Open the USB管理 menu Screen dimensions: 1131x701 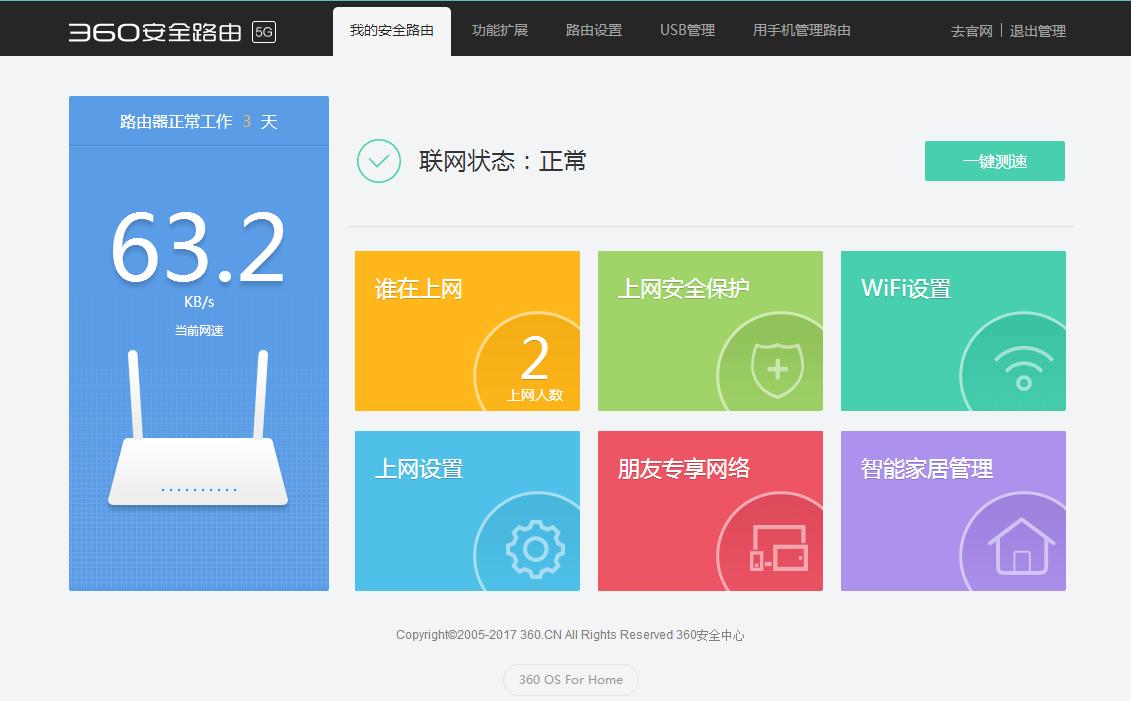point(687,30)
